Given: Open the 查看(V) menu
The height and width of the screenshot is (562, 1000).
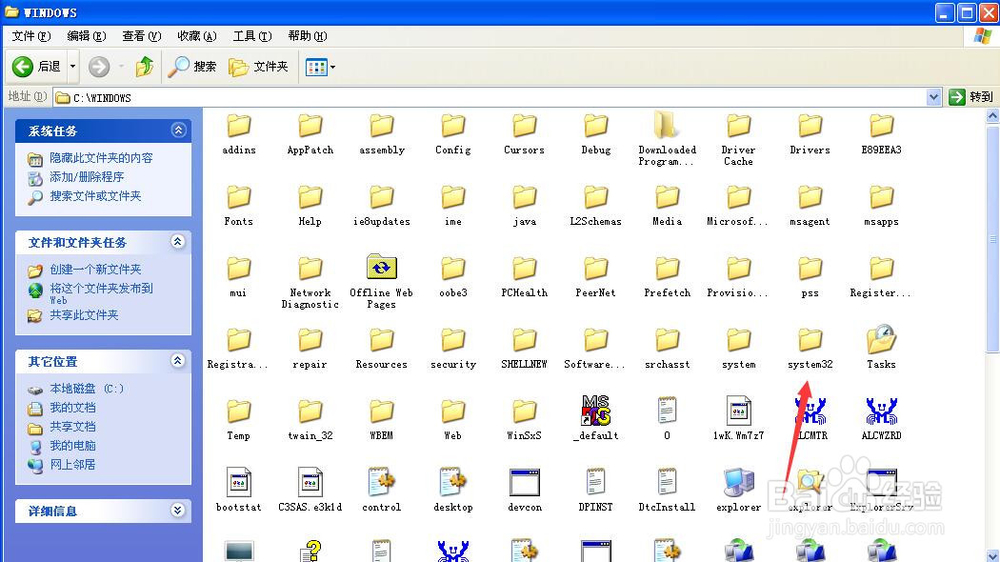Looking at the screenshot, I should pyautogui.click(x=142, y=36).
